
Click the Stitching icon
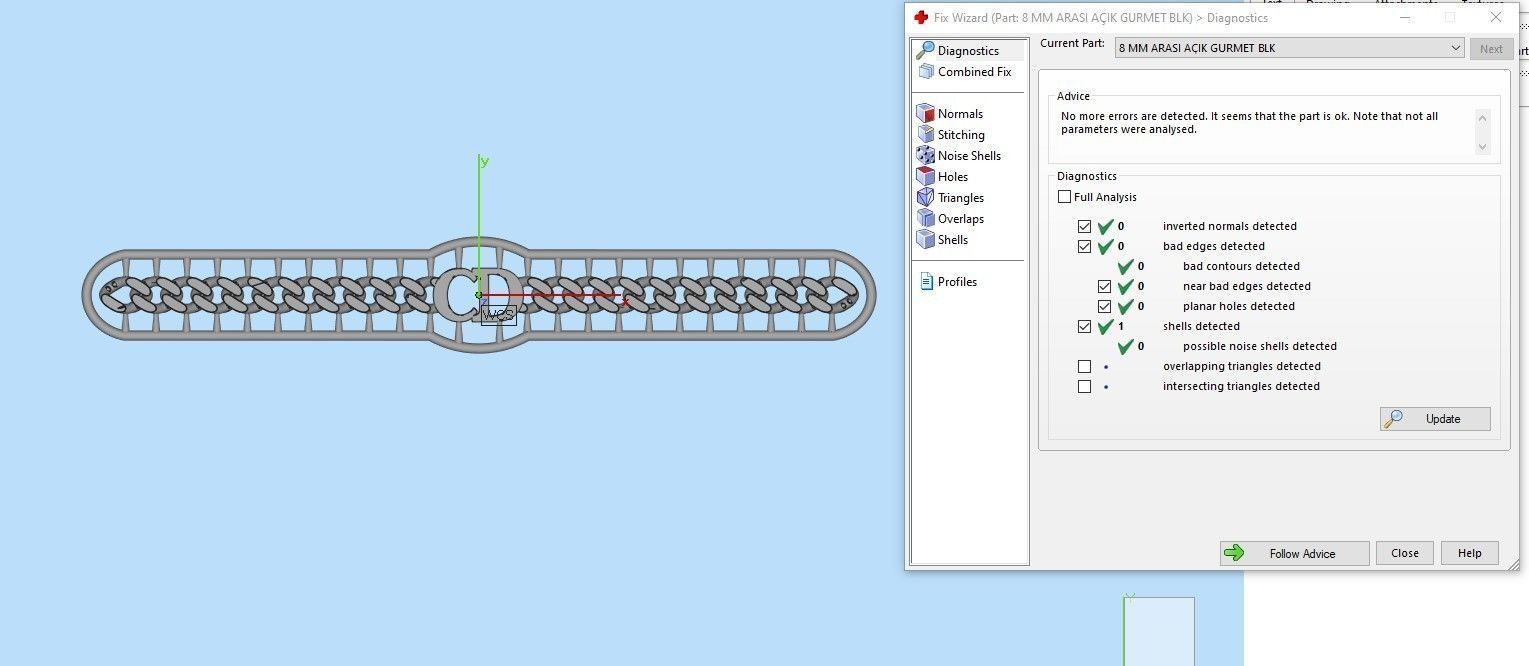tap(925, 135)
